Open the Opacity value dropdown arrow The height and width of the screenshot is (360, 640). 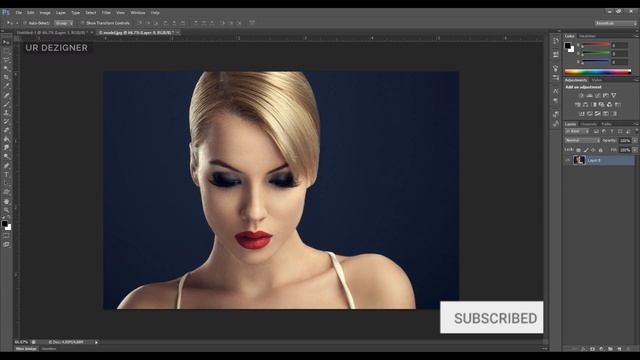coord(635,140)
